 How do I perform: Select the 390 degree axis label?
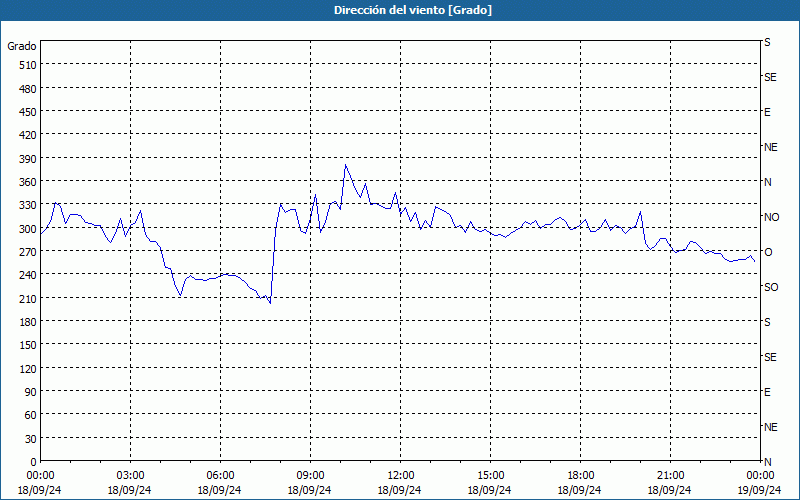(28, 159)
